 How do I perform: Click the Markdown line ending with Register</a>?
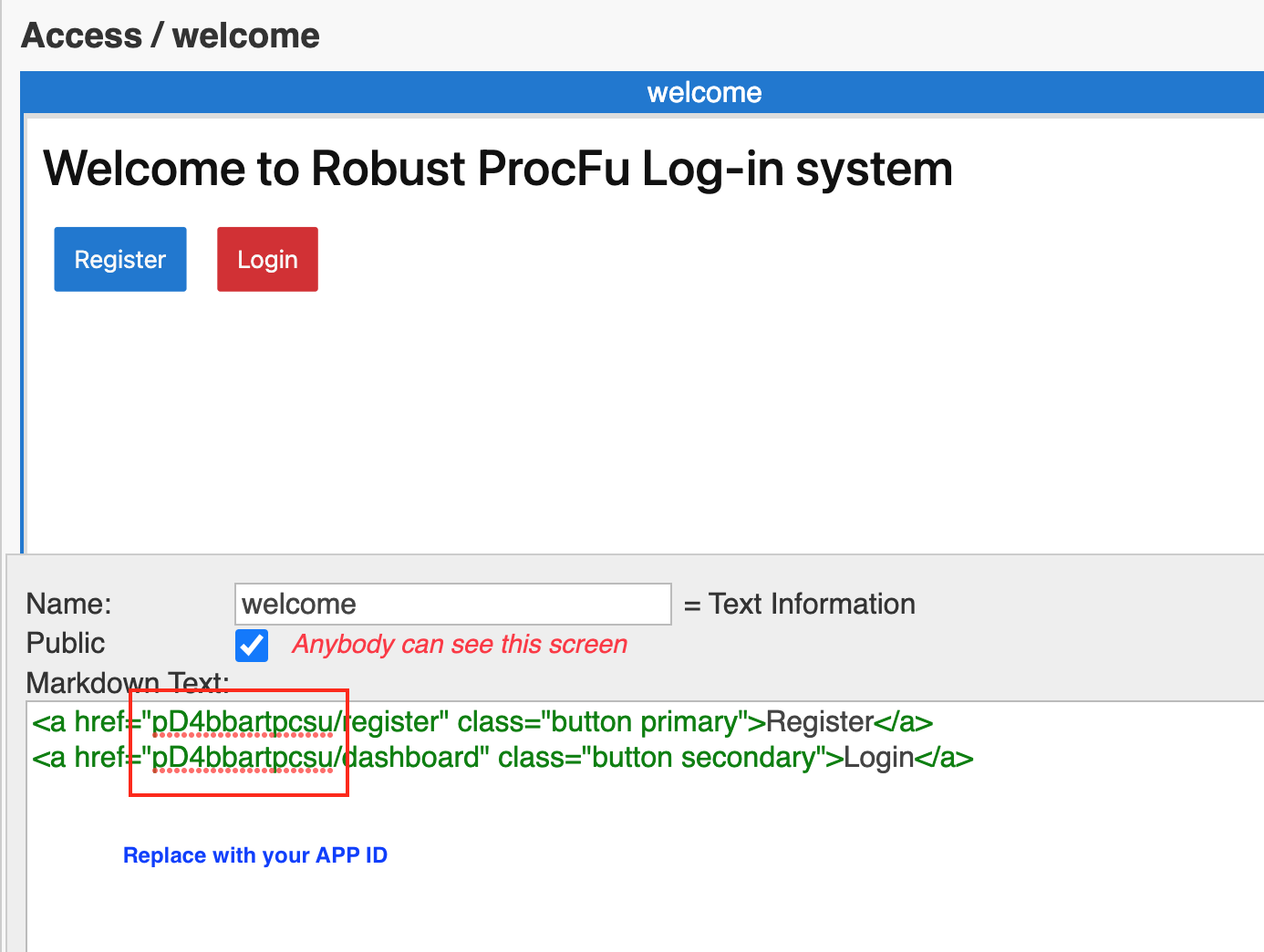point(482,722)
